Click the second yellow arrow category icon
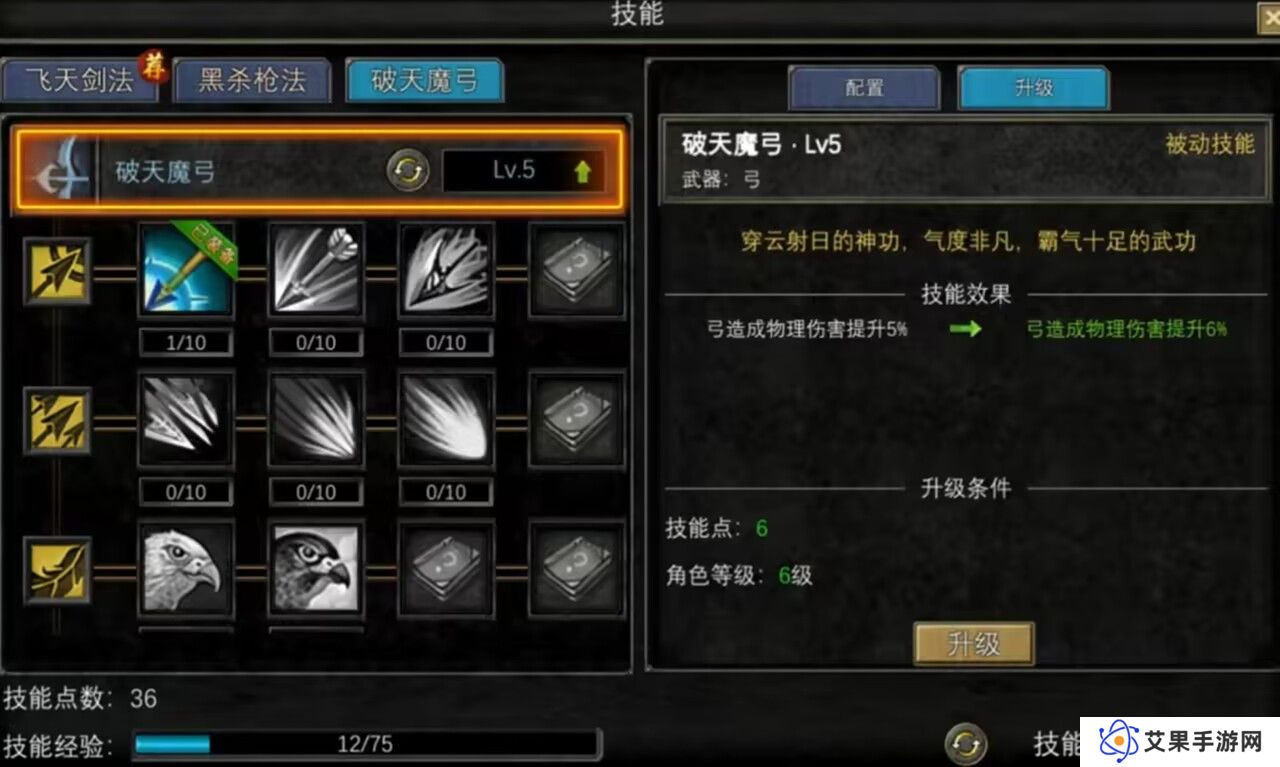The height and width of the screenshot is (767, 1280). tap(58, 421)
